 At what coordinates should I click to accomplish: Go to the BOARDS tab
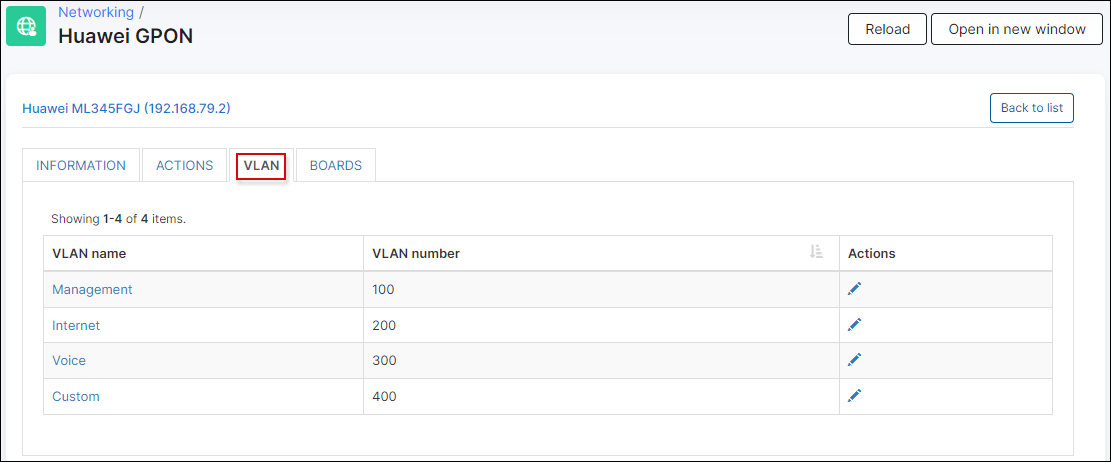click(x=336, y=165)
